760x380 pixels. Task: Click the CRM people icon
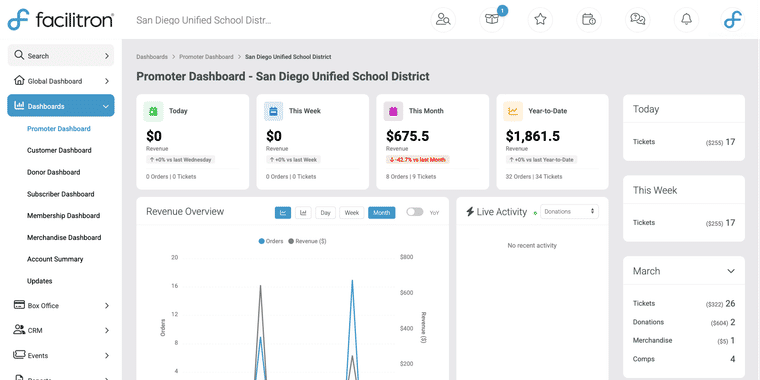19,330
